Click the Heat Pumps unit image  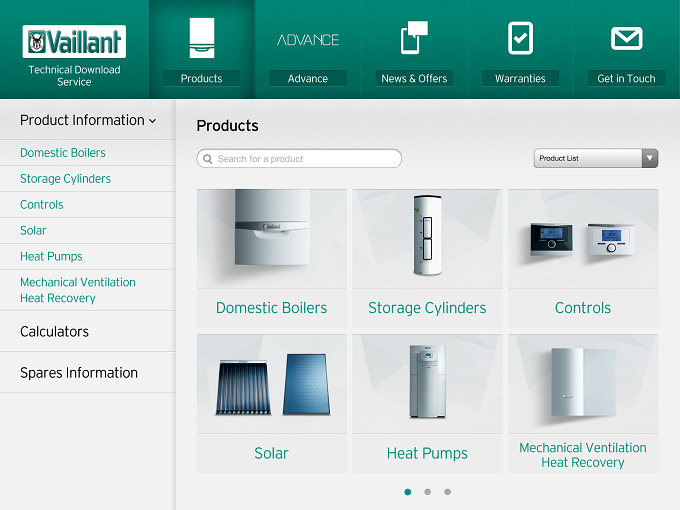[428, 384]
